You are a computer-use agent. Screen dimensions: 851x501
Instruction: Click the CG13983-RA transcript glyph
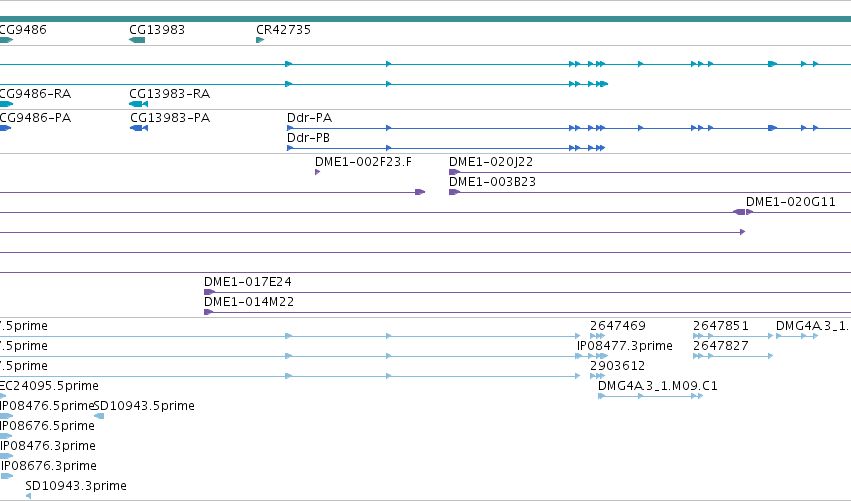[x=138, y=104]
